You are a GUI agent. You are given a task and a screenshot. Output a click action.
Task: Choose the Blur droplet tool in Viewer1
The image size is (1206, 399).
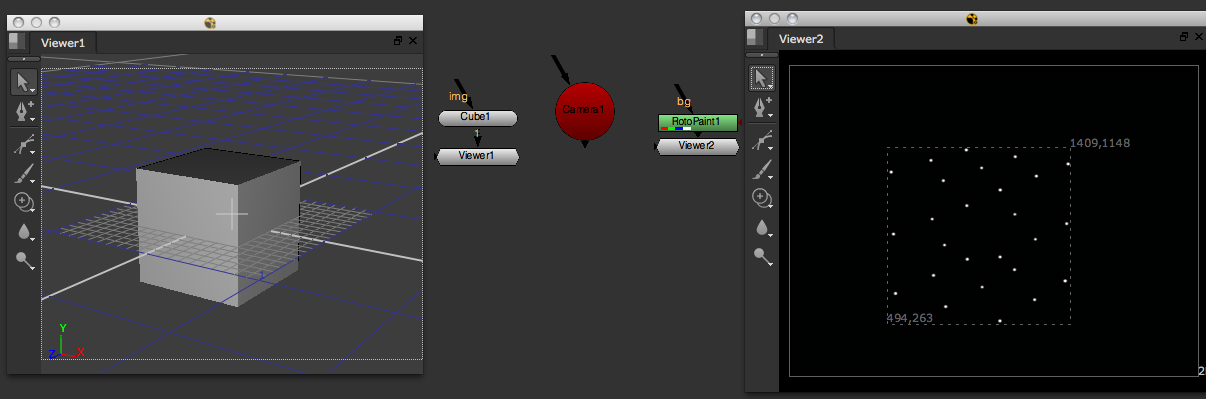click(x=24, y=232)
